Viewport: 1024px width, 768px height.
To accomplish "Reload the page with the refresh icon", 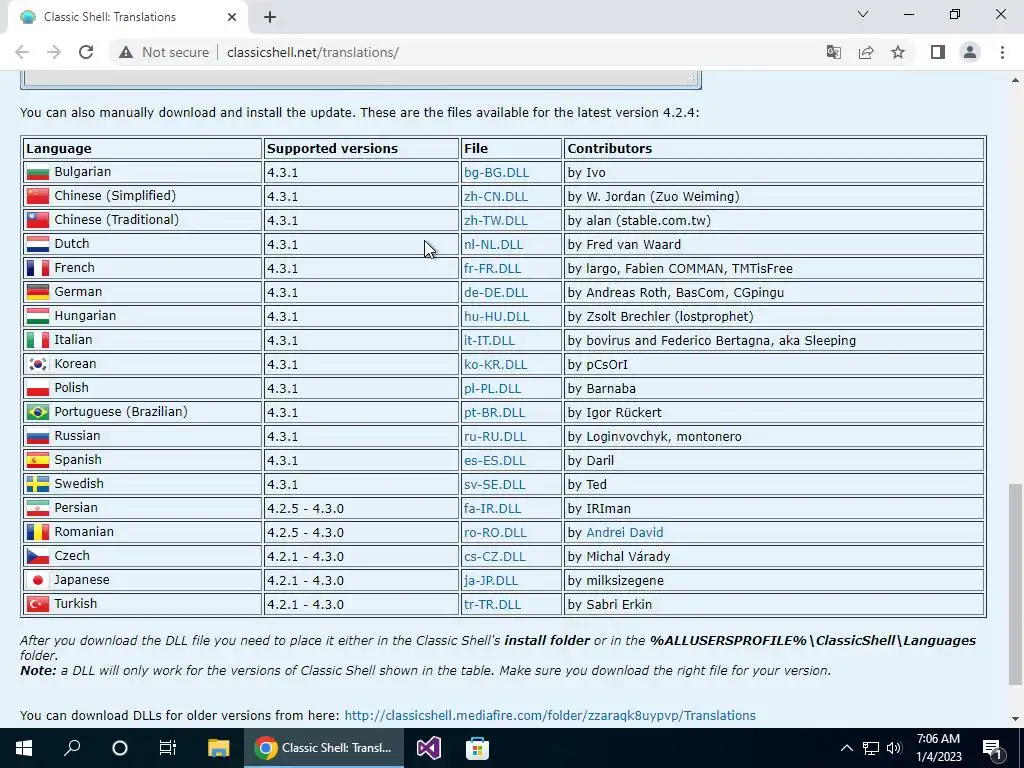I will coord(86,52).
